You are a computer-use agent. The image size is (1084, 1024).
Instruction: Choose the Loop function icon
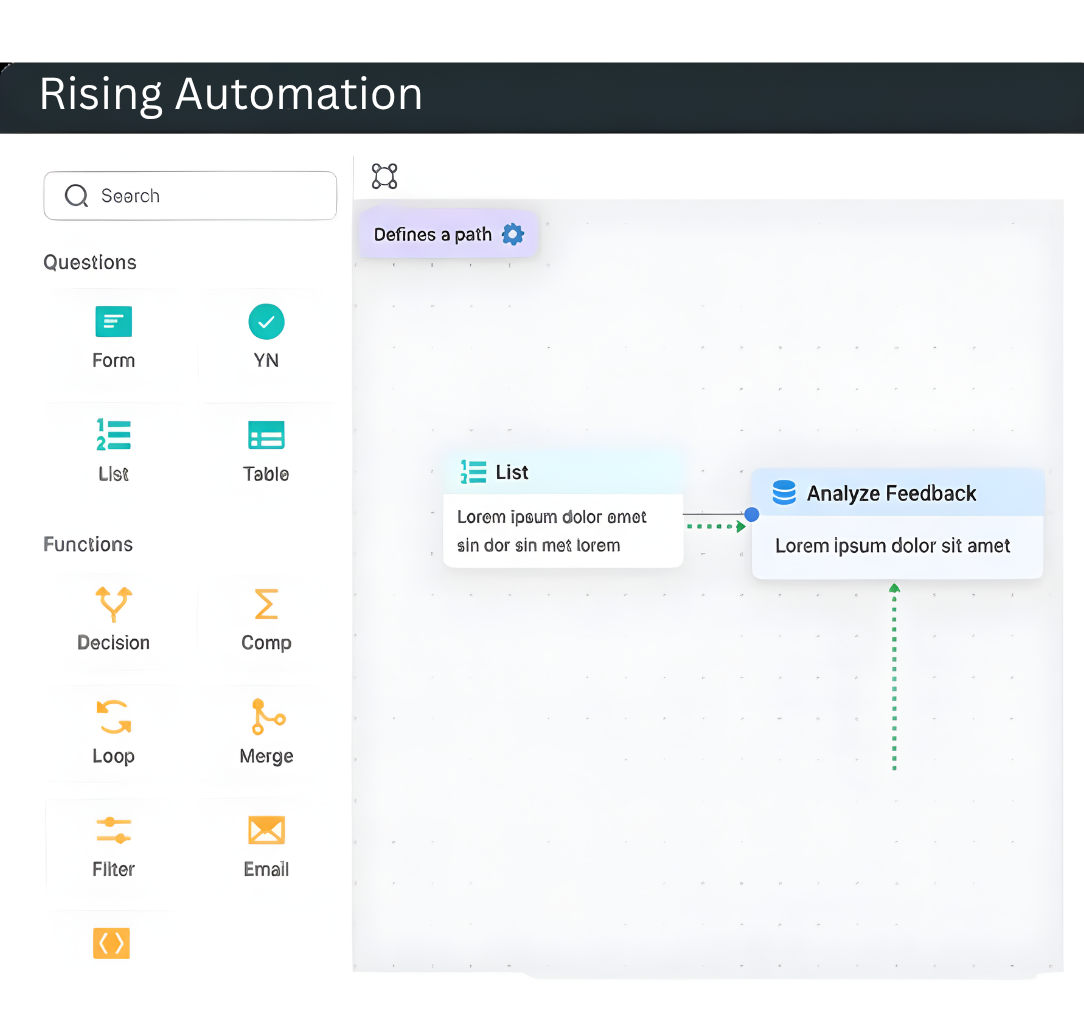(113, 717)
